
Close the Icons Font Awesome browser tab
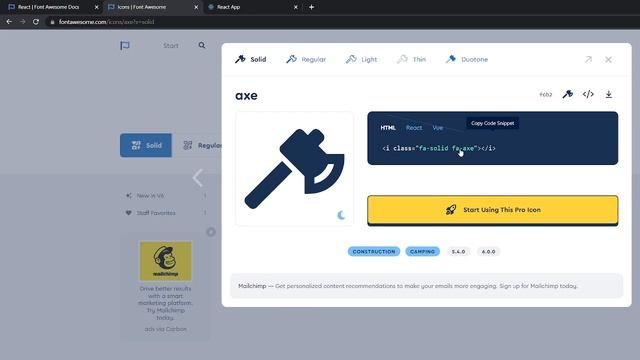[196, 7]
